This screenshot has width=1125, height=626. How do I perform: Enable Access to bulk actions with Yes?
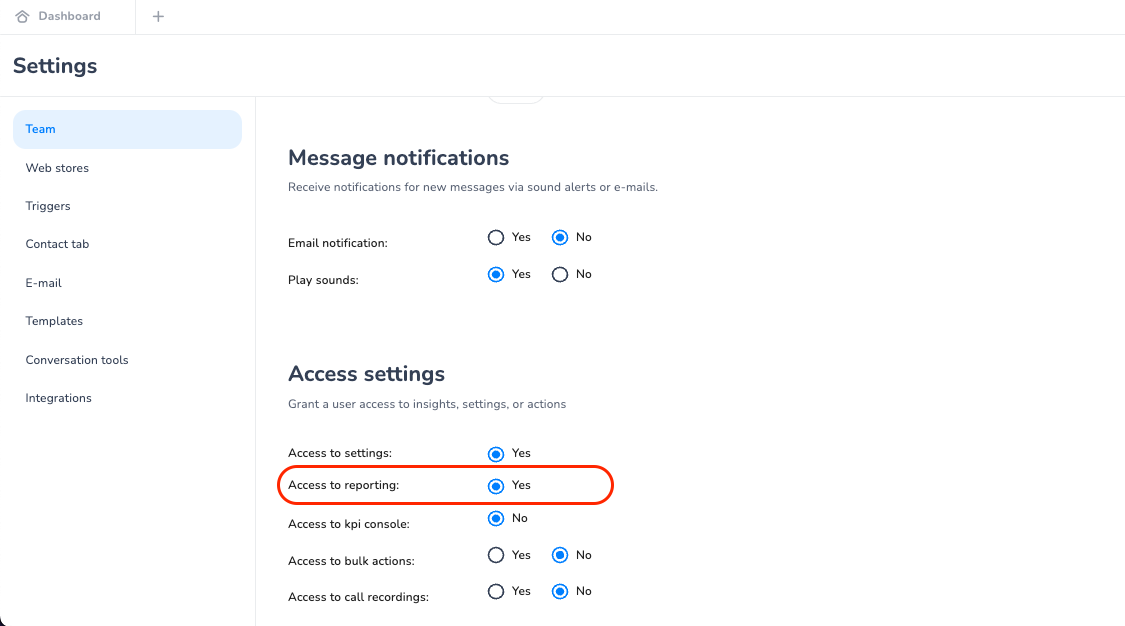pyautogui.click(x=496, y=555)
